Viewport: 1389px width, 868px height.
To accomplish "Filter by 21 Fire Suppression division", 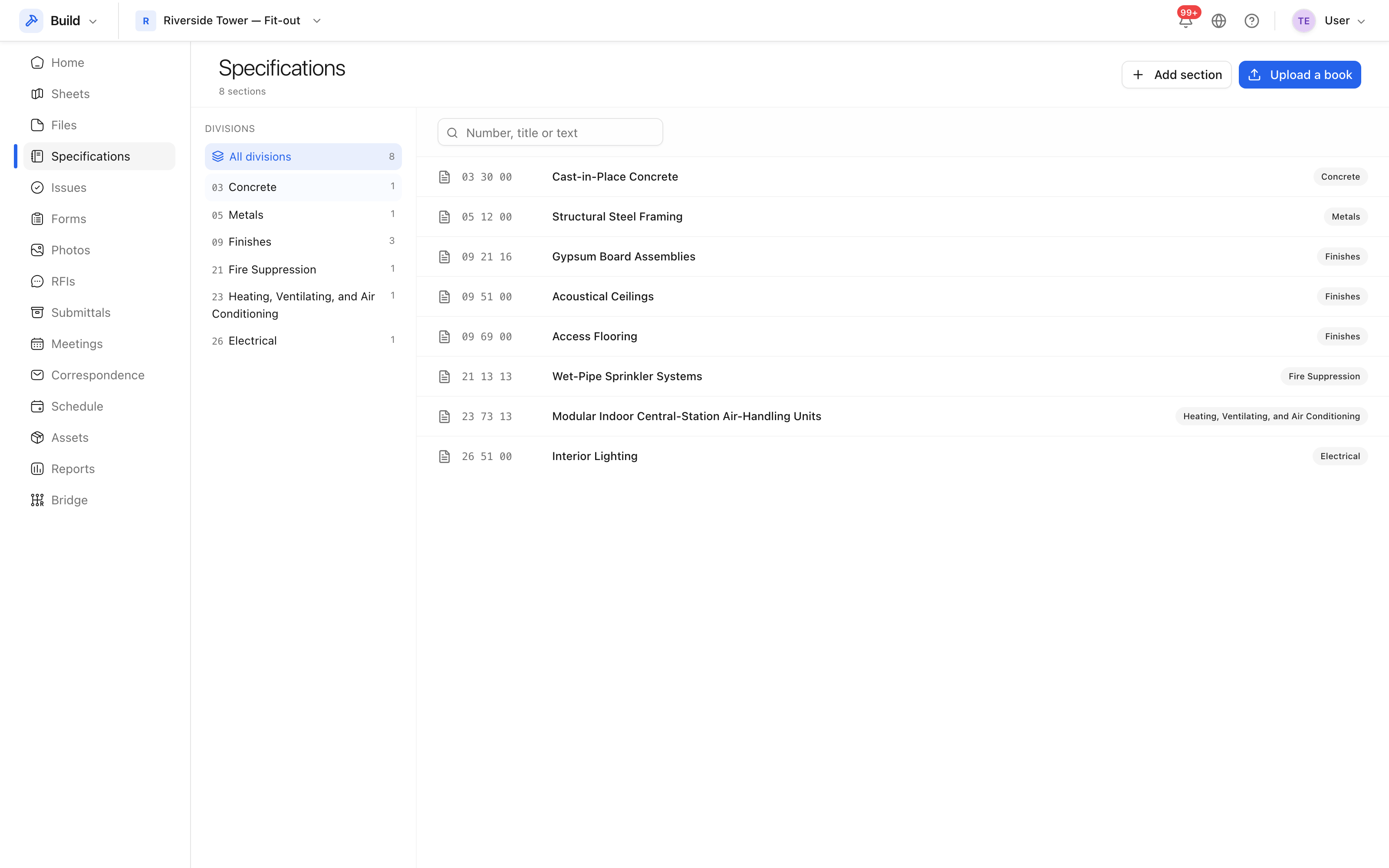I will [303, 269].
